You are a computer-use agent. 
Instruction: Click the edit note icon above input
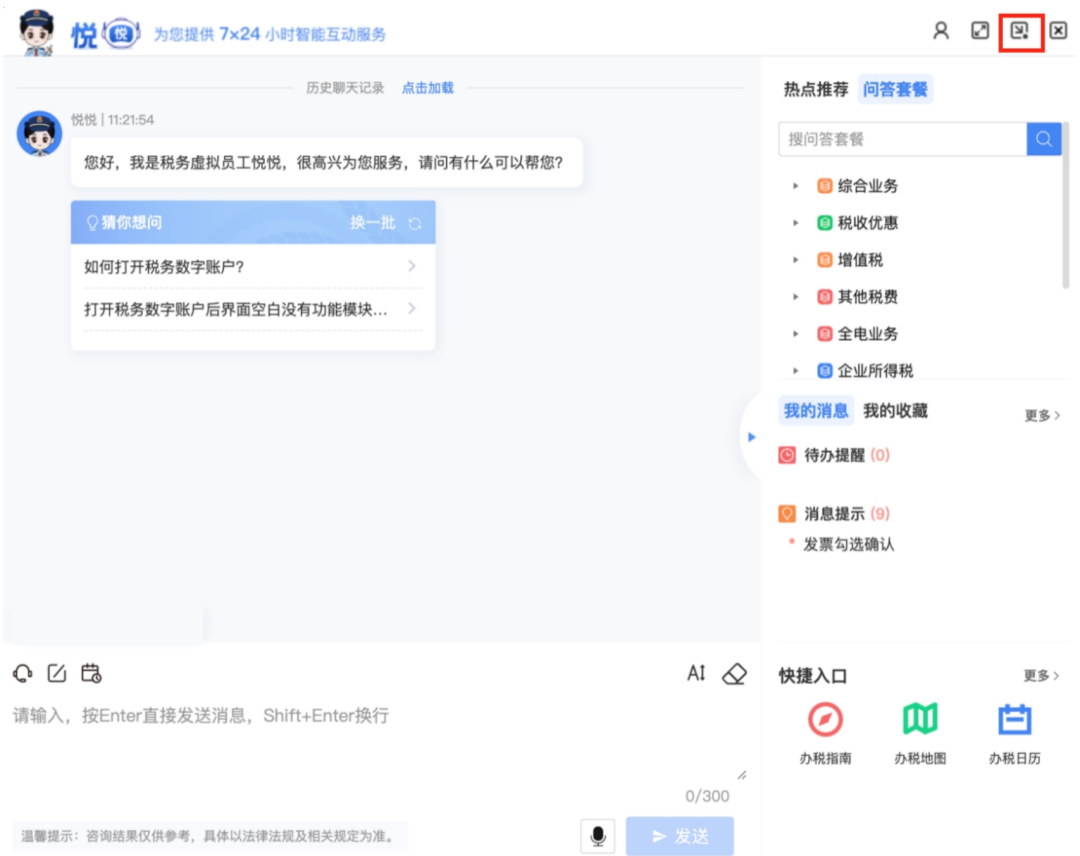coord(57,673)
